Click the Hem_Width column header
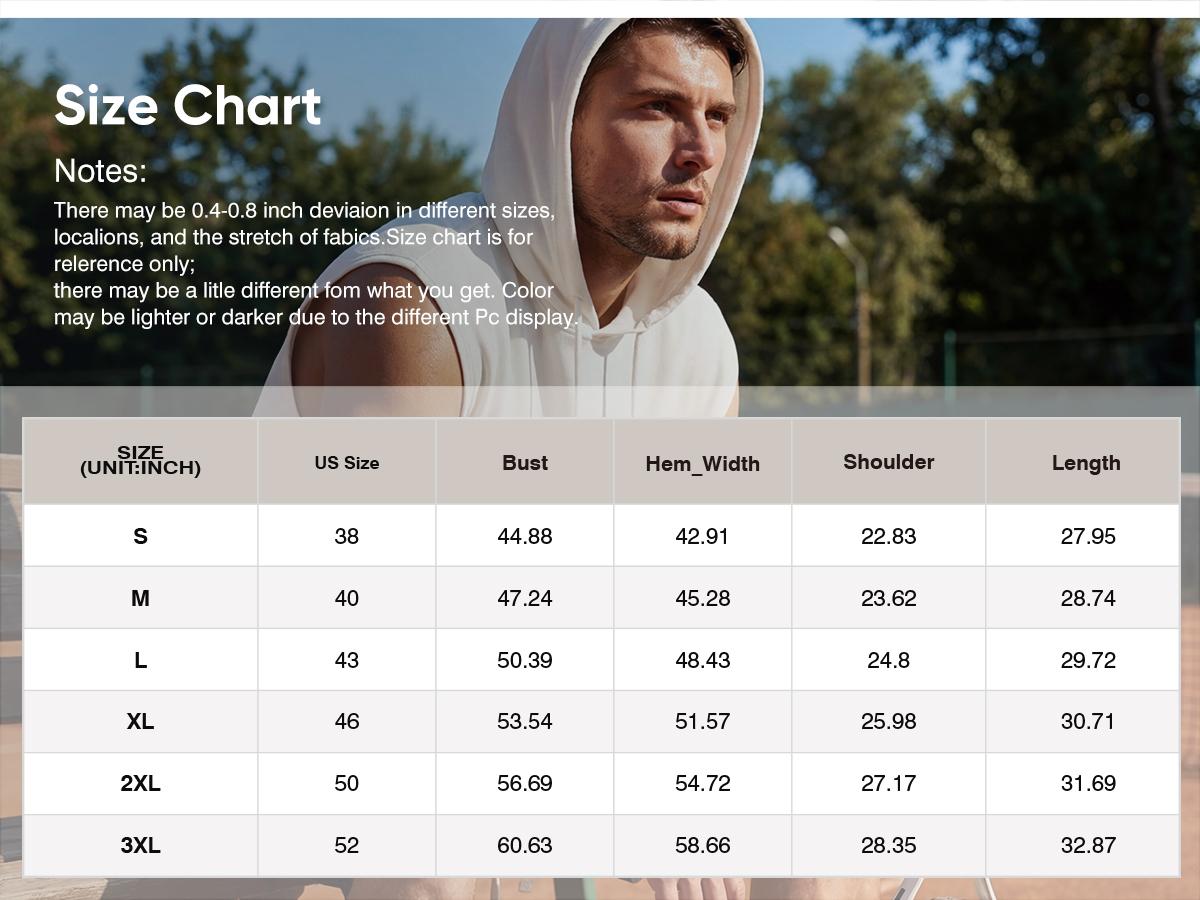Screen dimensions: 1200x900 tap(702, 464)
